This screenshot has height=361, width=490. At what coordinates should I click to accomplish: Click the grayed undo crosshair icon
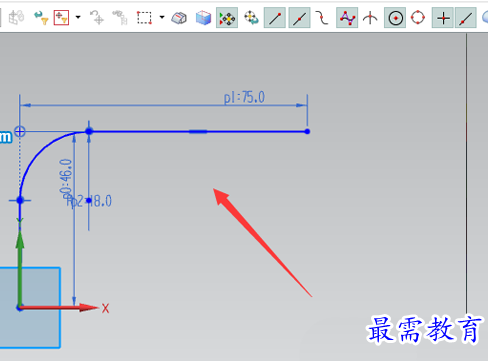pyautogui.click(x=97, y=17)
